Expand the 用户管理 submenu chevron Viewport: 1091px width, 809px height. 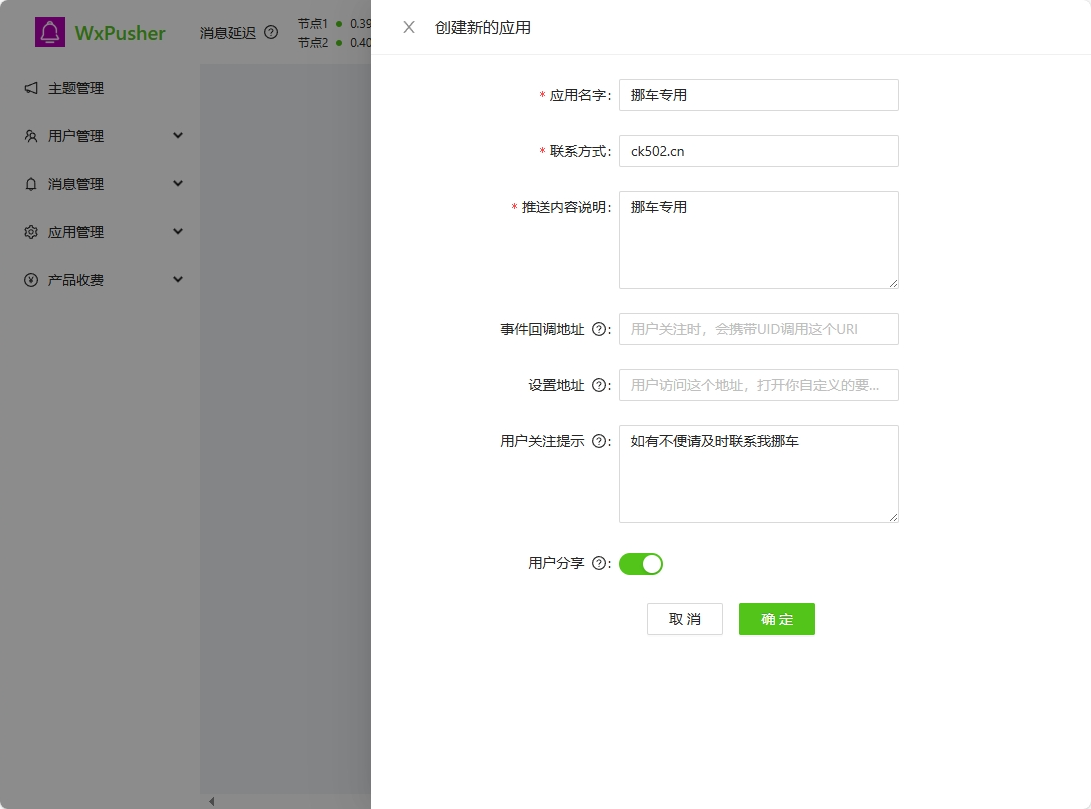click(177, 136)
